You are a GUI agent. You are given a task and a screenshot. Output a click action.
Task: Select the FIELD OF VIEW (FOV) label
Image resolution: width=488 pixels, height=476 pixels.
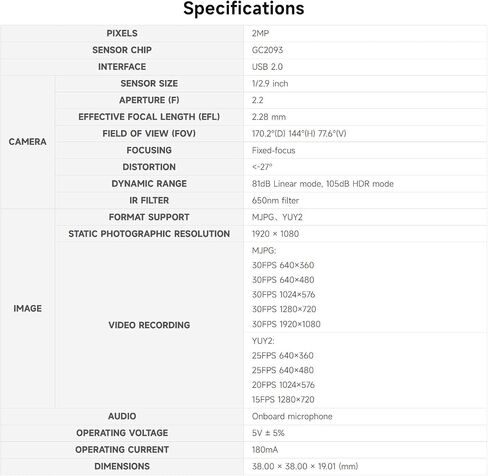pos(149,134)
